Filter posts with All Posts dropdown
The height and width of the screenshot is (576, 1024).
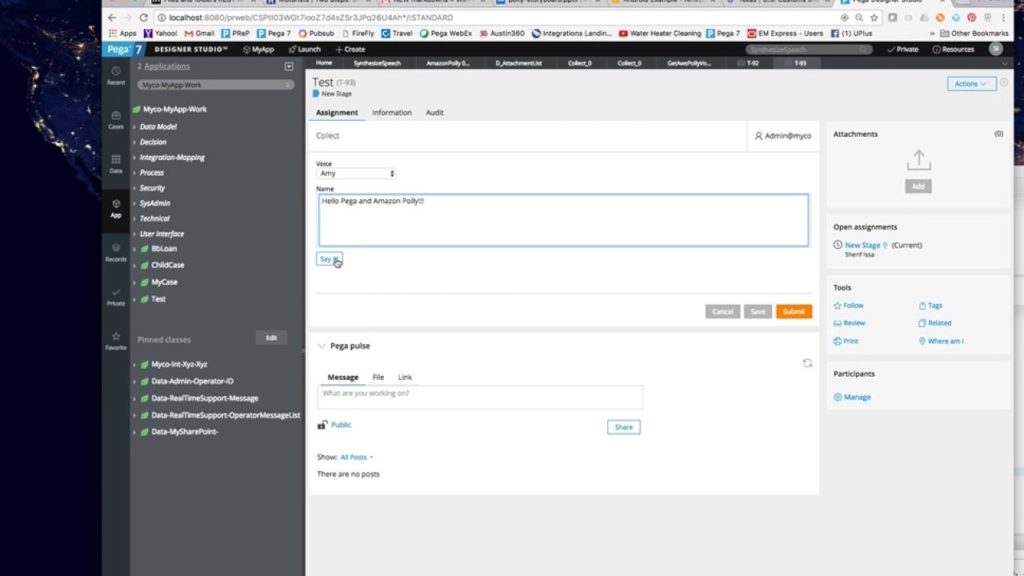[357, 457]
